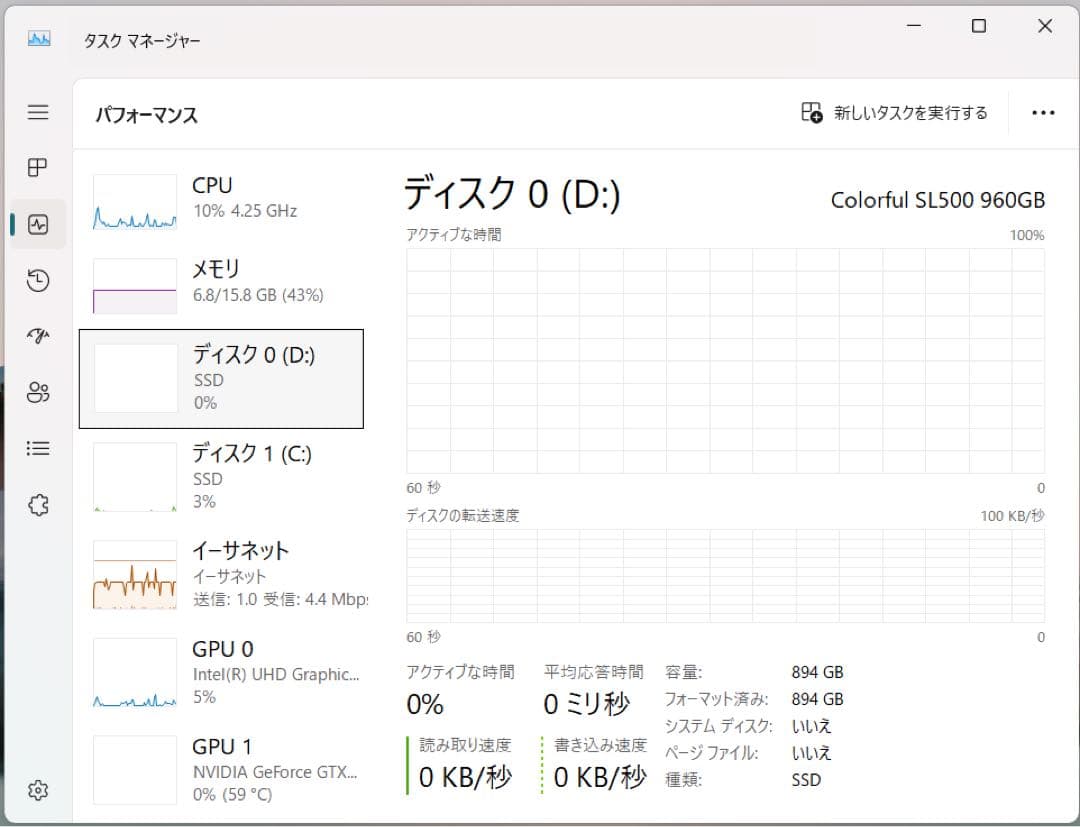Viewport: 1080px width, 827px height.
Task: Select GPU 1 entry
Action: point(220,770)
